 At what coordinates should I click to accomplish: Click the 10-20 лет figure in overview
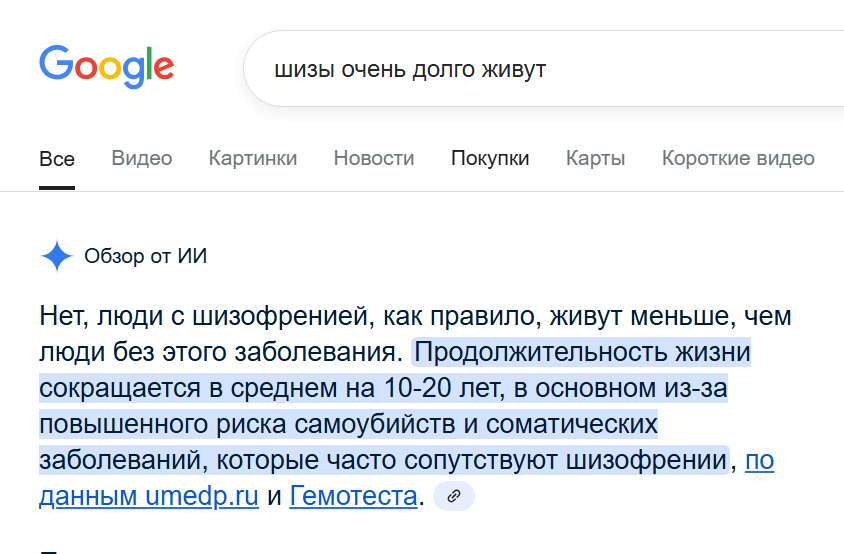coord(445,388)
